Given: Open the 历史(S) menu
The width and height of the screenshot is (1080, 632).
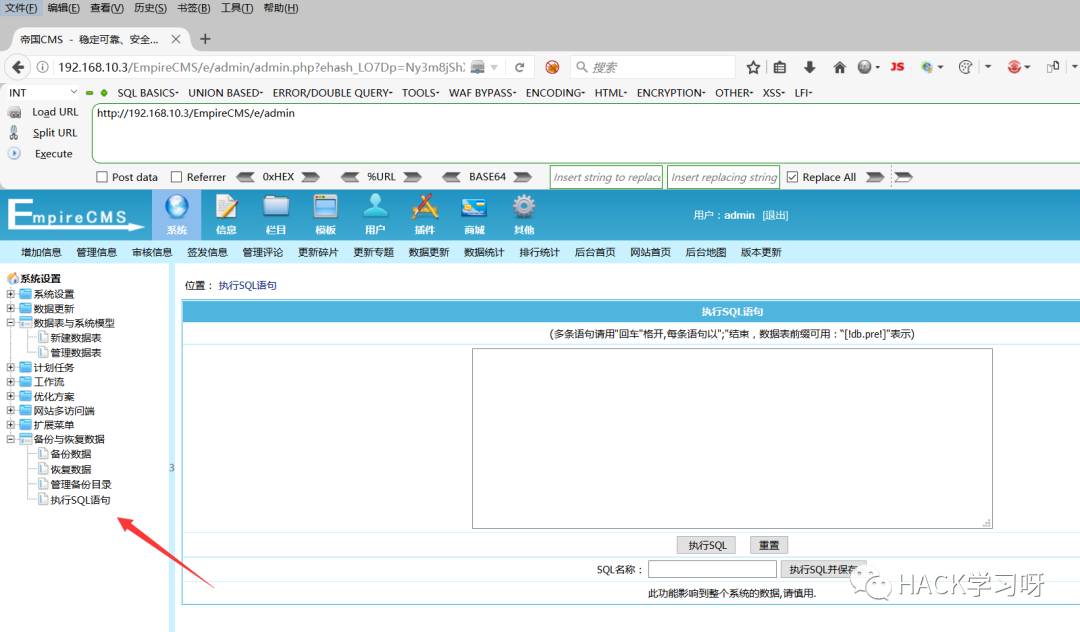Looking at the screenshot, I should pos(150,8).
